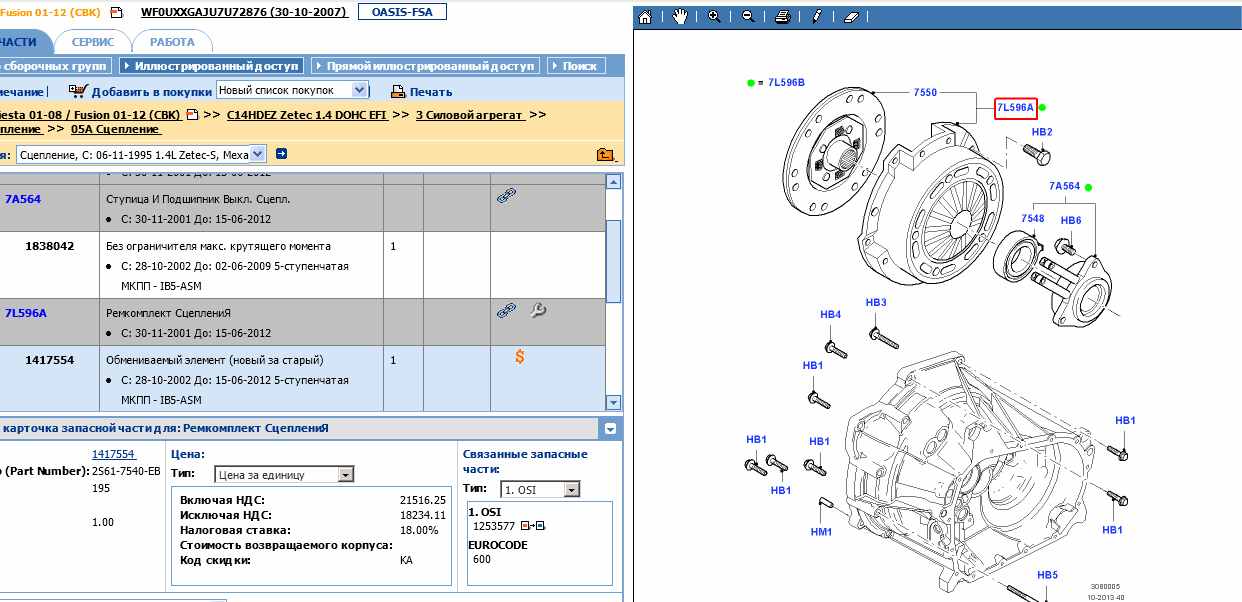1242x602 pixels.
Task: Select the hand pan tool
Action: click(x=680, y=17)
